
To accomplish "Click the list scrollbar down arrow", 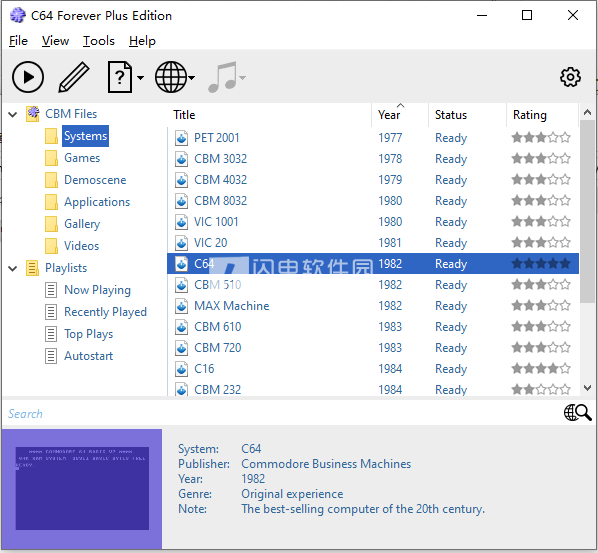I will point(587,387).
